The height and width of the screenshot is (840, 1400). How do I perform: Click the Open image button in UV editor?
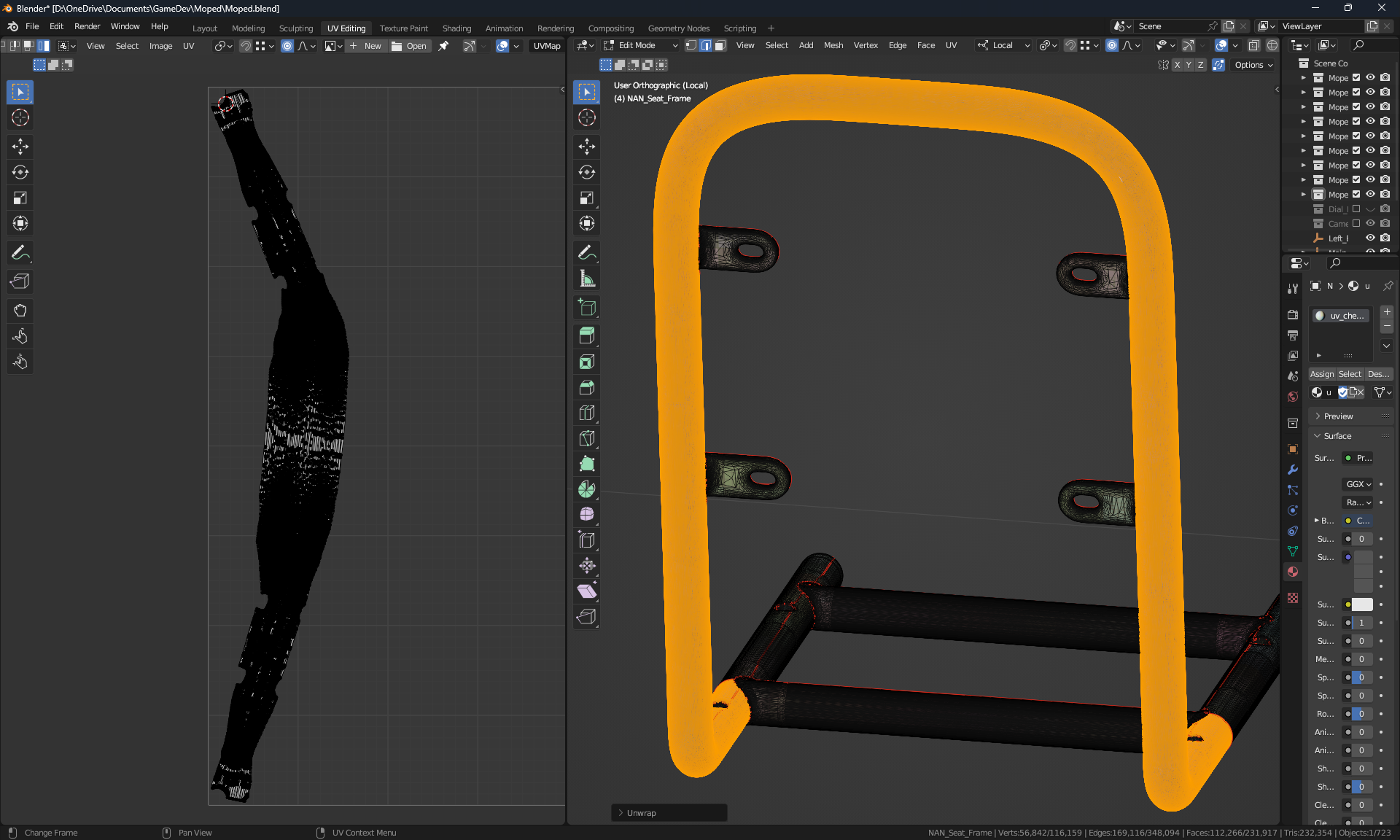tap(409, 46)
